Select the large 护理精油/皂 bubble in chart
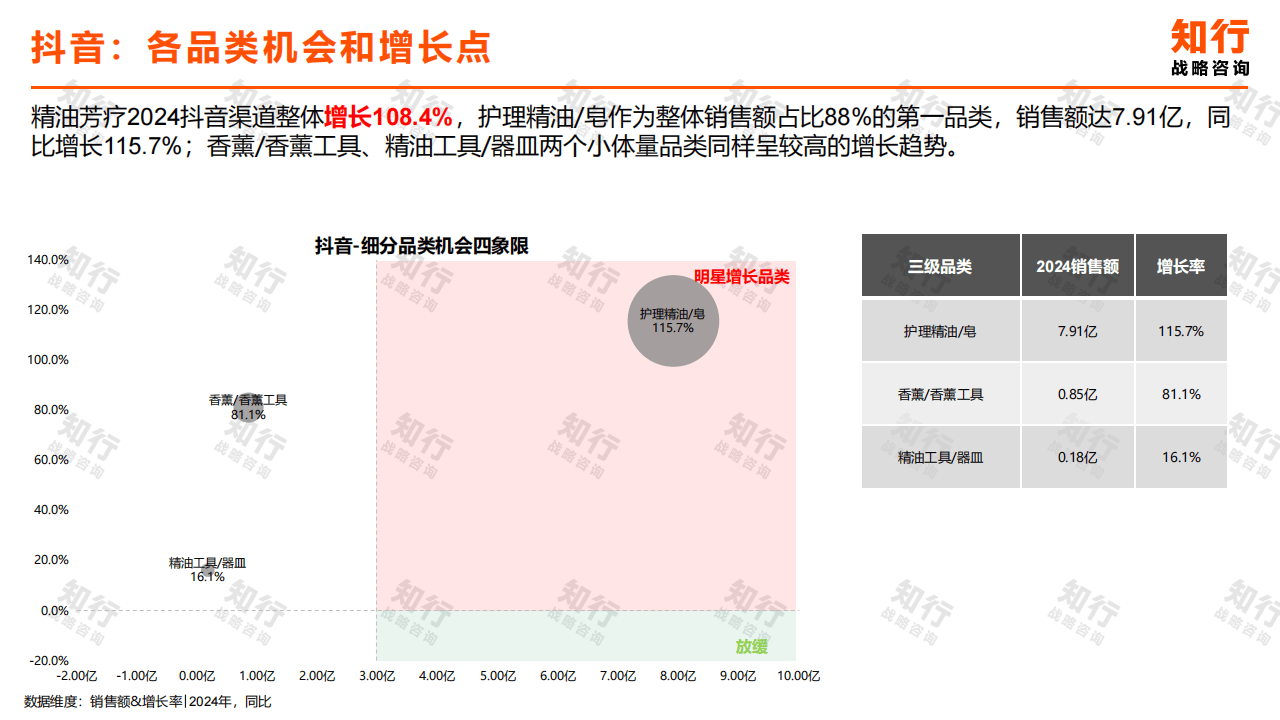The width and height of the screenshot is (1280, 720). [x=673, y=320]
